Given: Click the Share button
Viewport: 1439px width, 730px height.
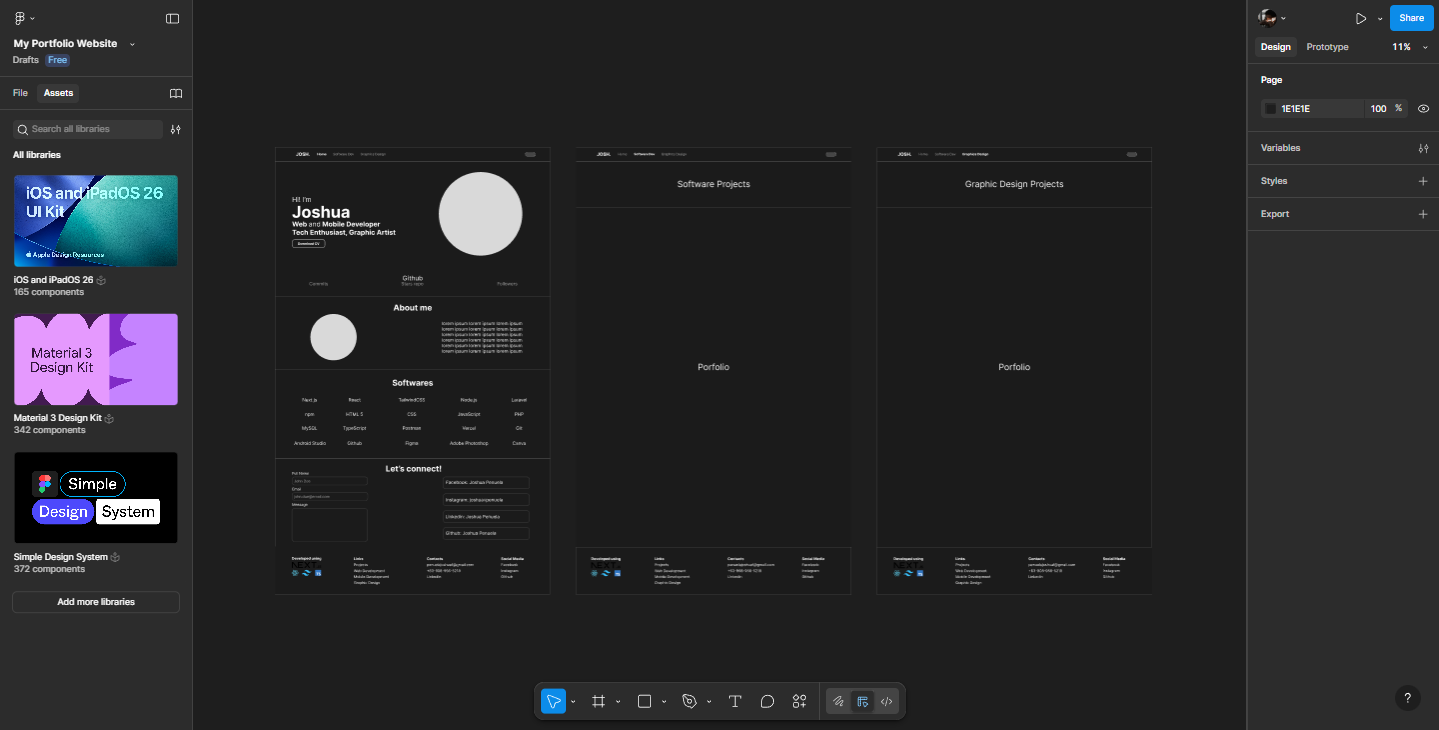Looking at the screenshot, I should click(x=1411, y=18).
